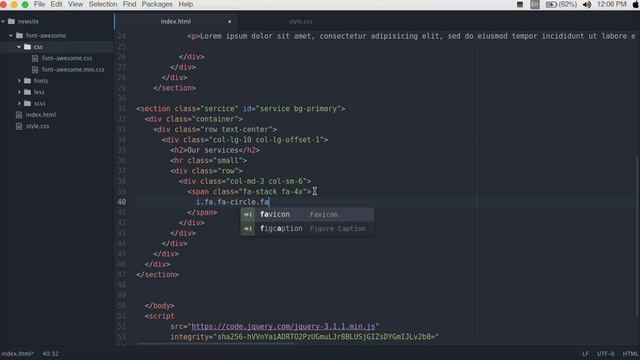Click the black square menu bar icon
Viewport: 640px width, 360px height.
tap(520, 4)
